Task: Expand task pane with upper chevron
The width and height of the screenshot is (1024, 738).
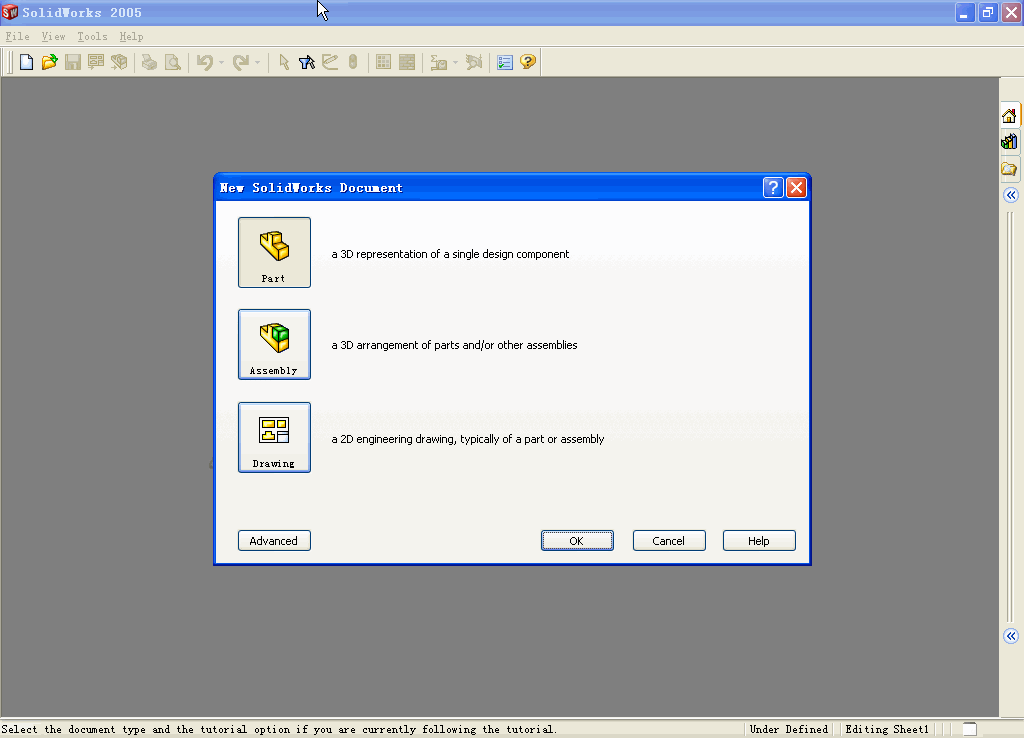Action: (x=1011, y=195)
